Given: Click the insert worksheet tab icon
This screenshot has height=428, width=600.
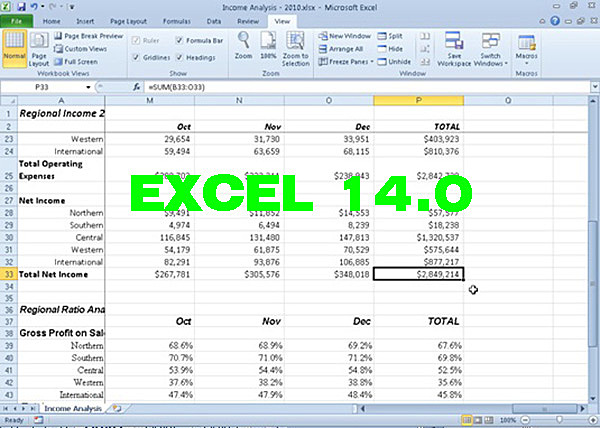Looking at the screenshot, I should [x=117, y=408].
